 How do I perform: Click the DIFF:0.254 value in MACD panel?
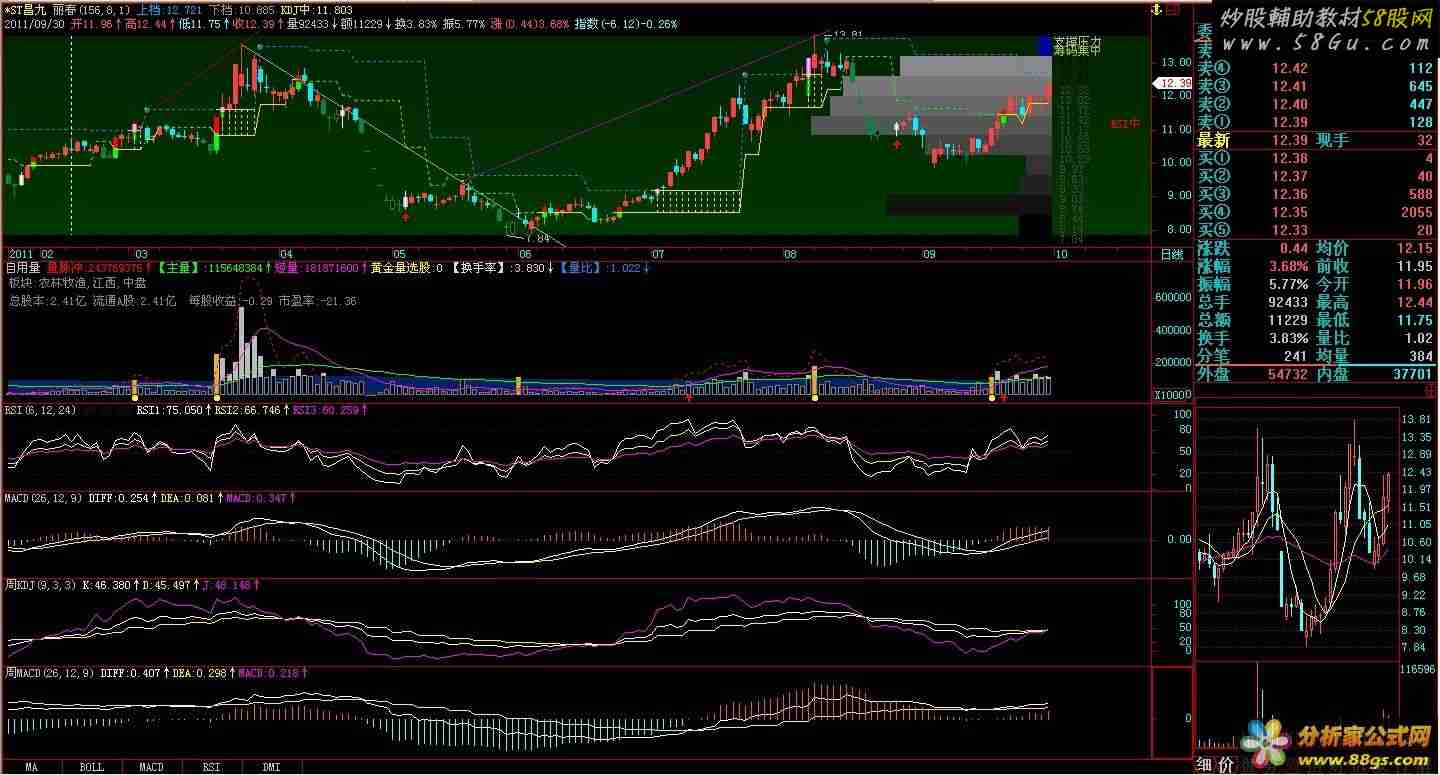[x=121, y=497]
